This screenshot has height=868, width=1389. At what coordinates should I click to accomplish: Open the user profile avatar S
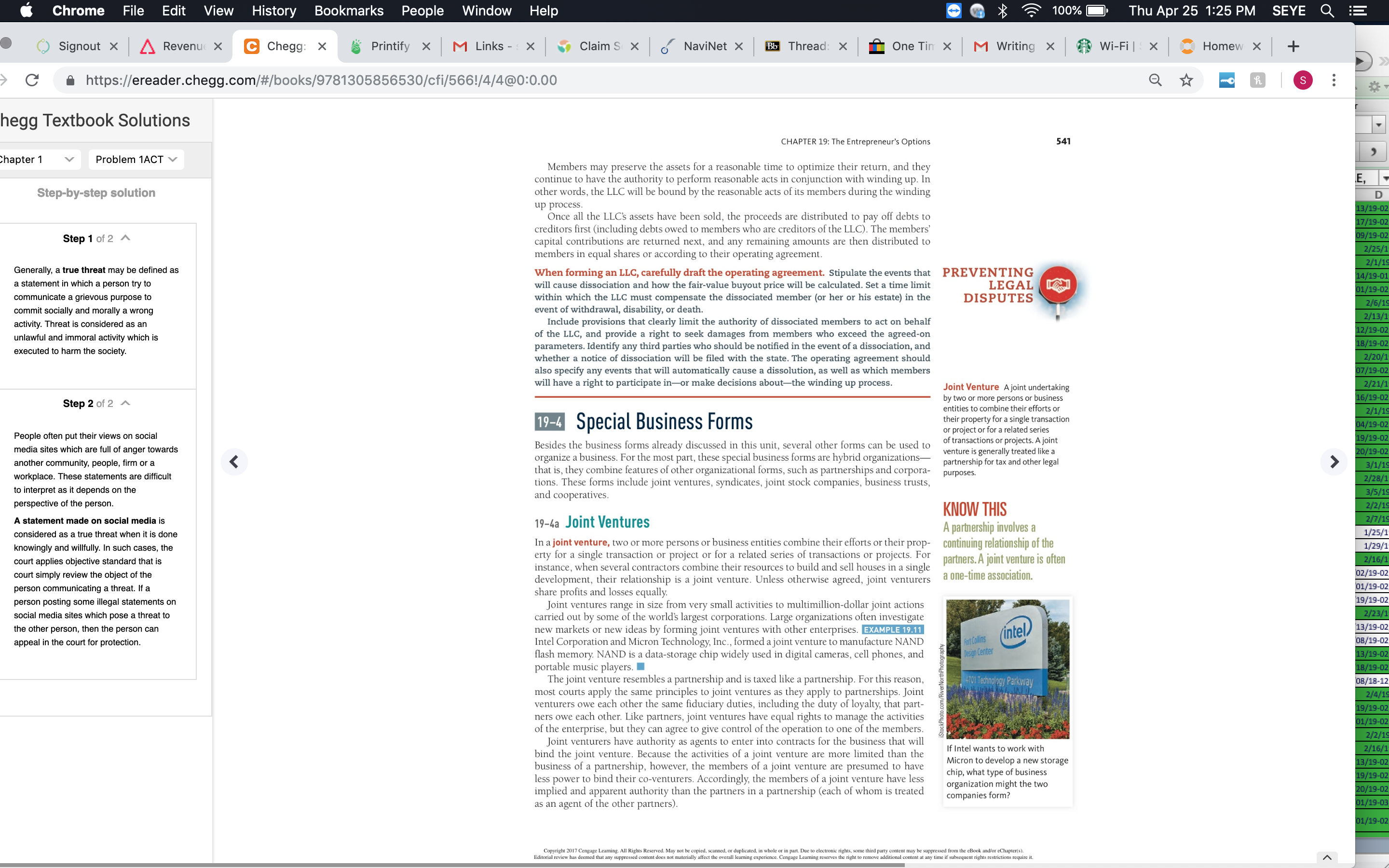pyautogui.click(x=1302, y=80)
